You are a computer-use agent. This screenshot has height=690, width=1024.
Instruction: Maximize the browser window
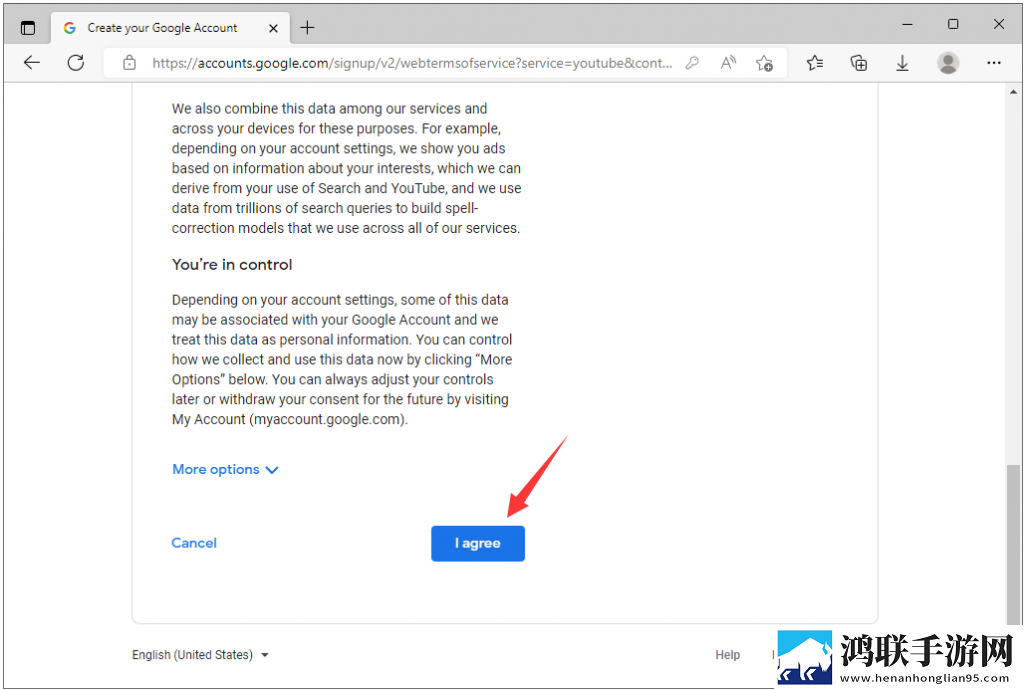[953, 24]
